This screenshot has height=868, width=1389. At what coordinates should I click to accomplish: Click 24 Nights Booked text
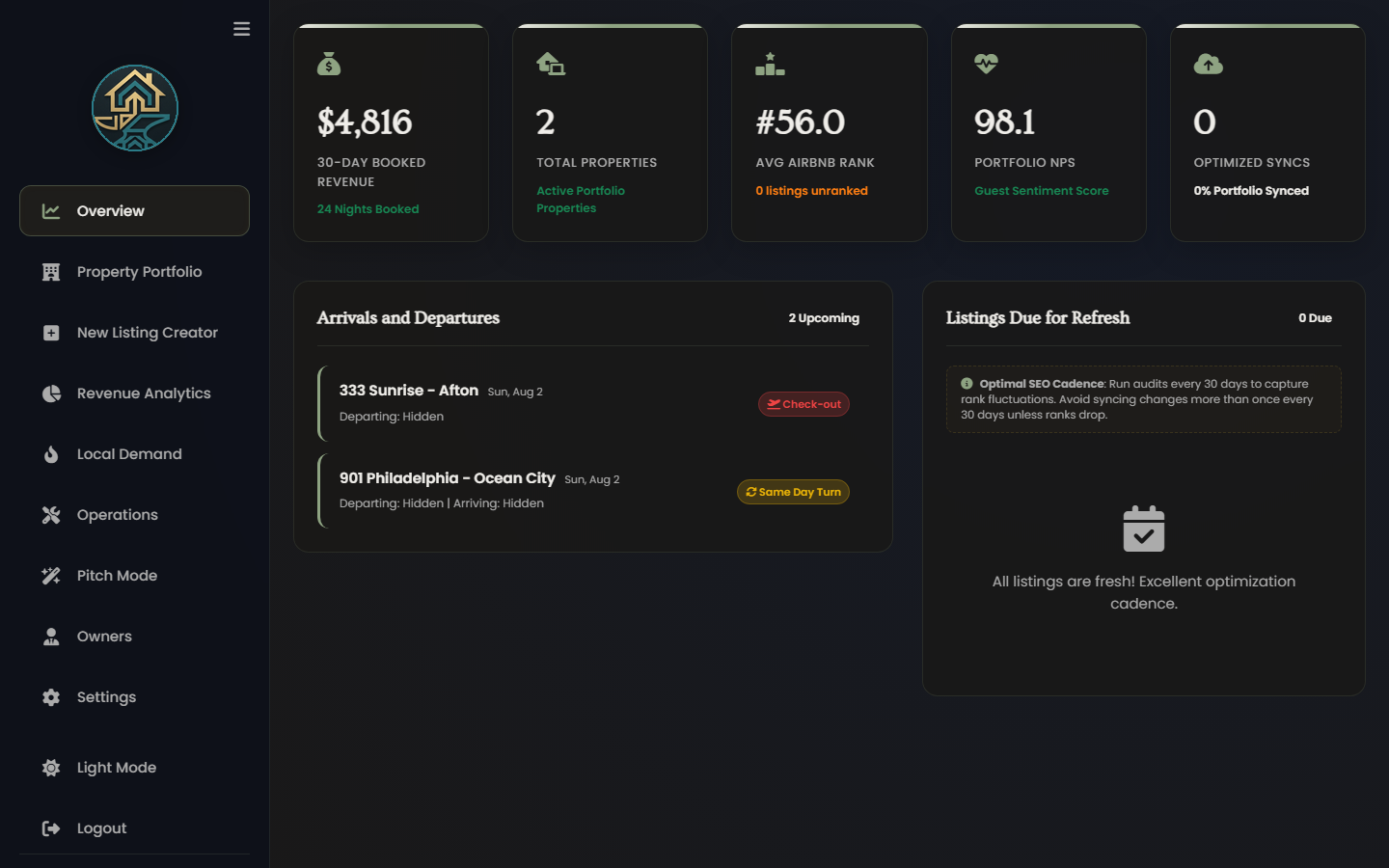click(x=368, y=209)
